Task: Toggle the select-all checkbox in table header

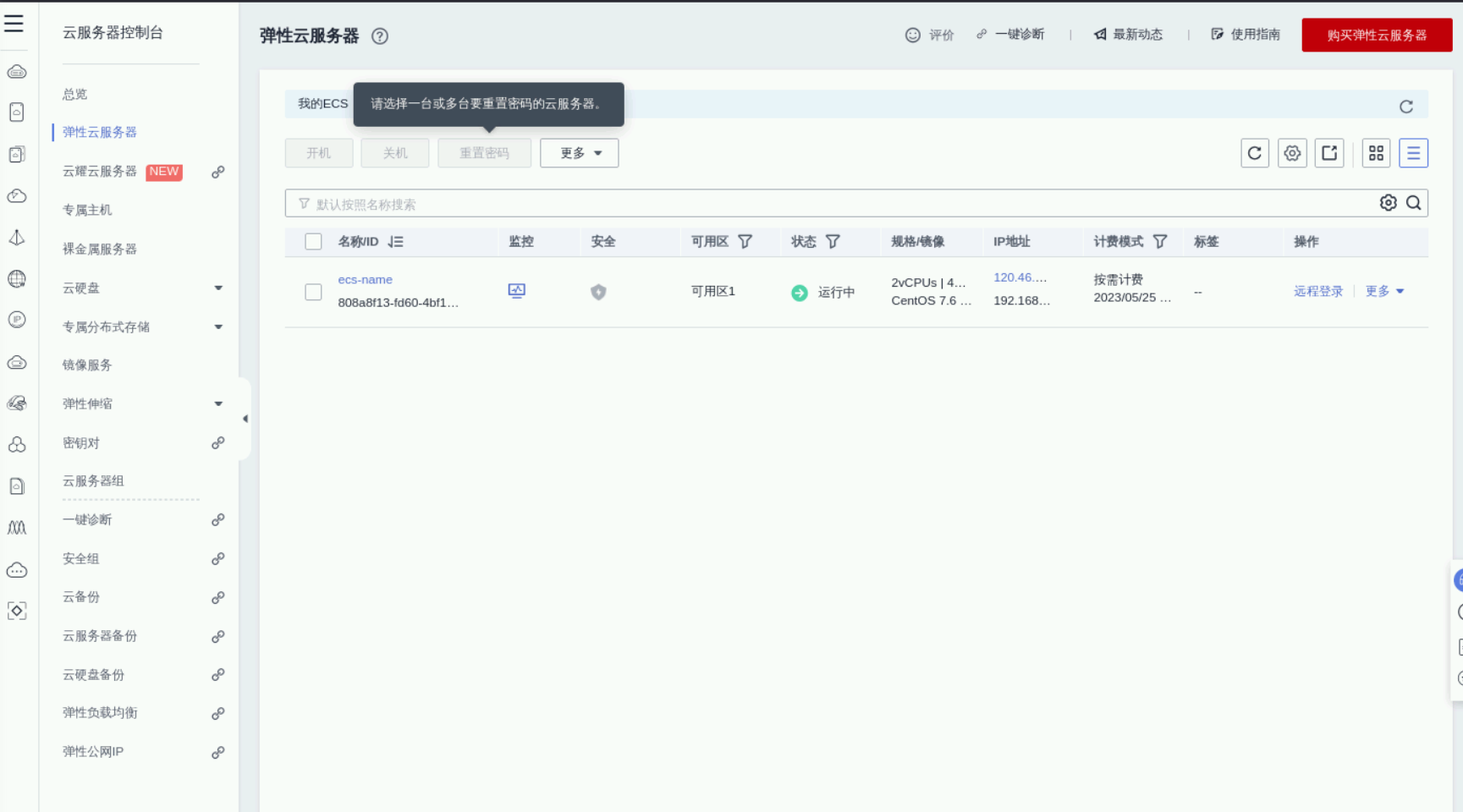Action: point(314,242)
